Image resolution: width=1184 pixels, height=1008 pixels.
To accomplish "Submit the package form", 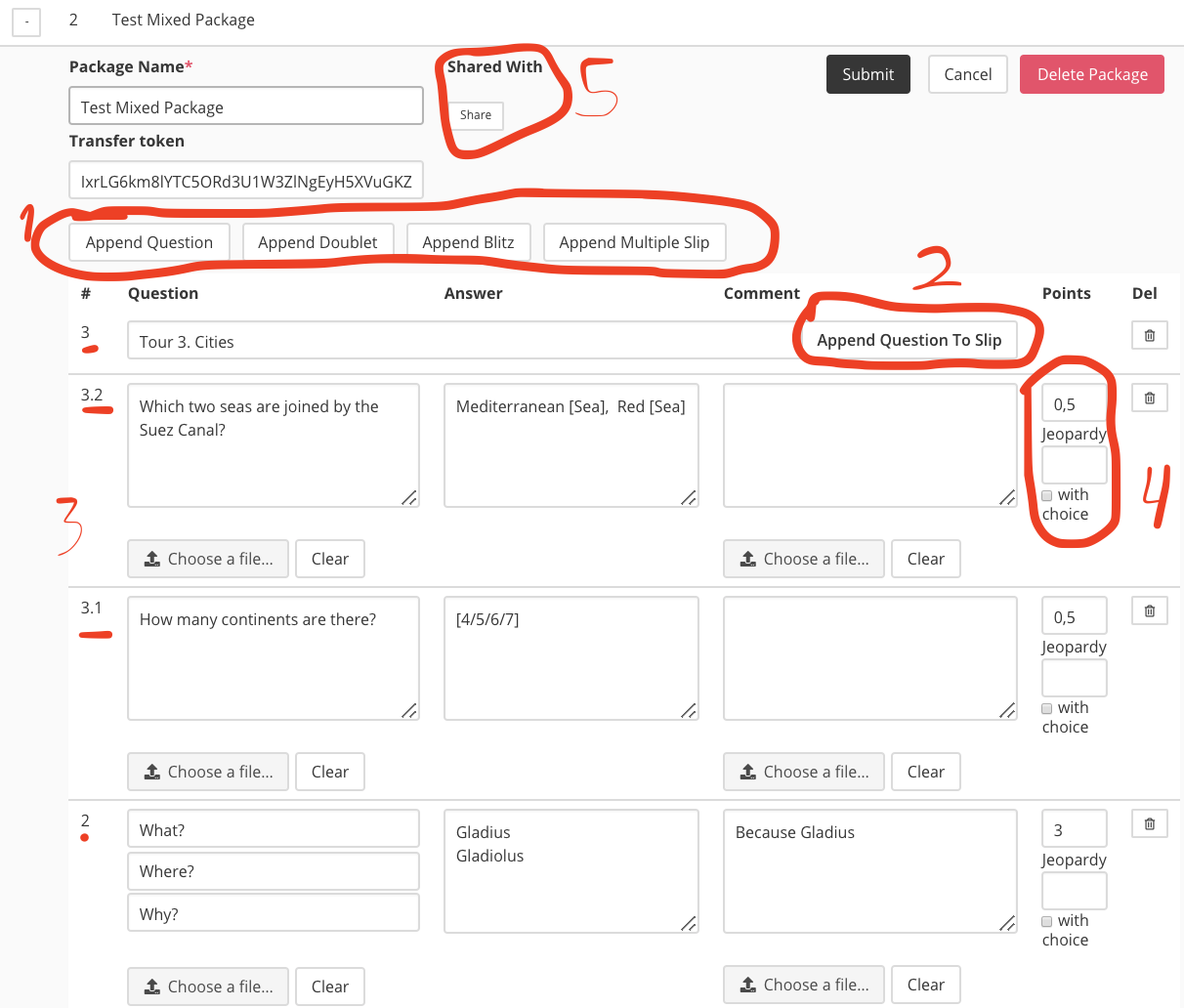I will click(867, 74).
